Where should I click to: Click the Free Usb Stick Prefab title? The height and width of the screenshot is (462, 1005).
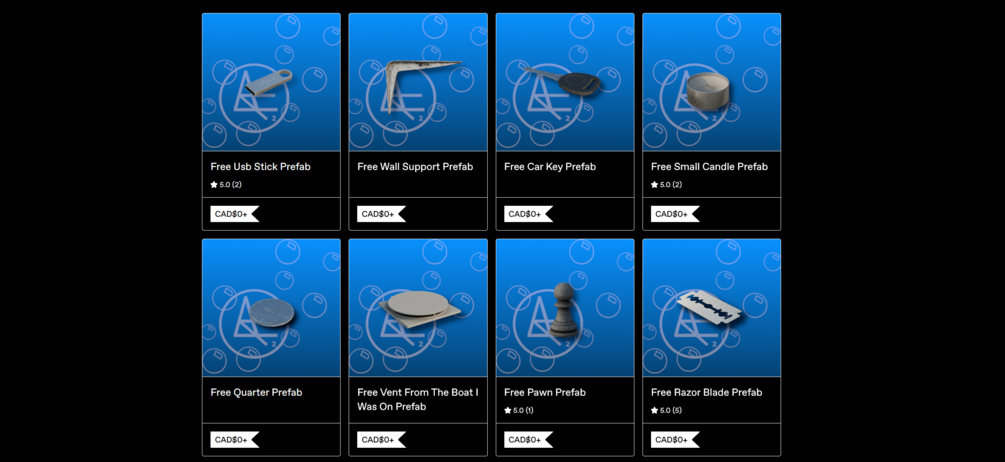[260, 167]
